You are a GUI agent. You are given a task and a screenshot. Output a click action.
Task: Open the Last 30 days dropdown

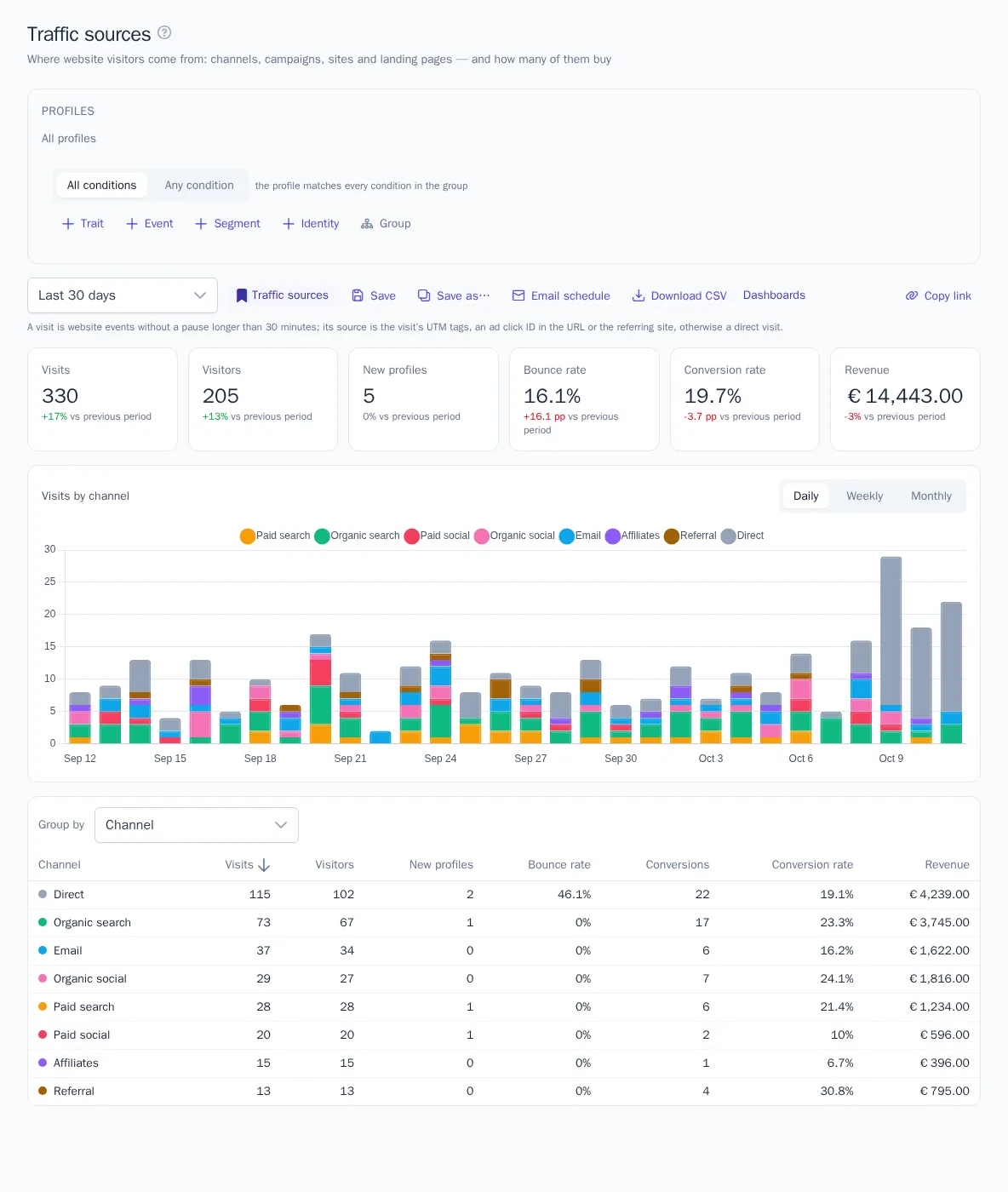(x=123, y=295)
